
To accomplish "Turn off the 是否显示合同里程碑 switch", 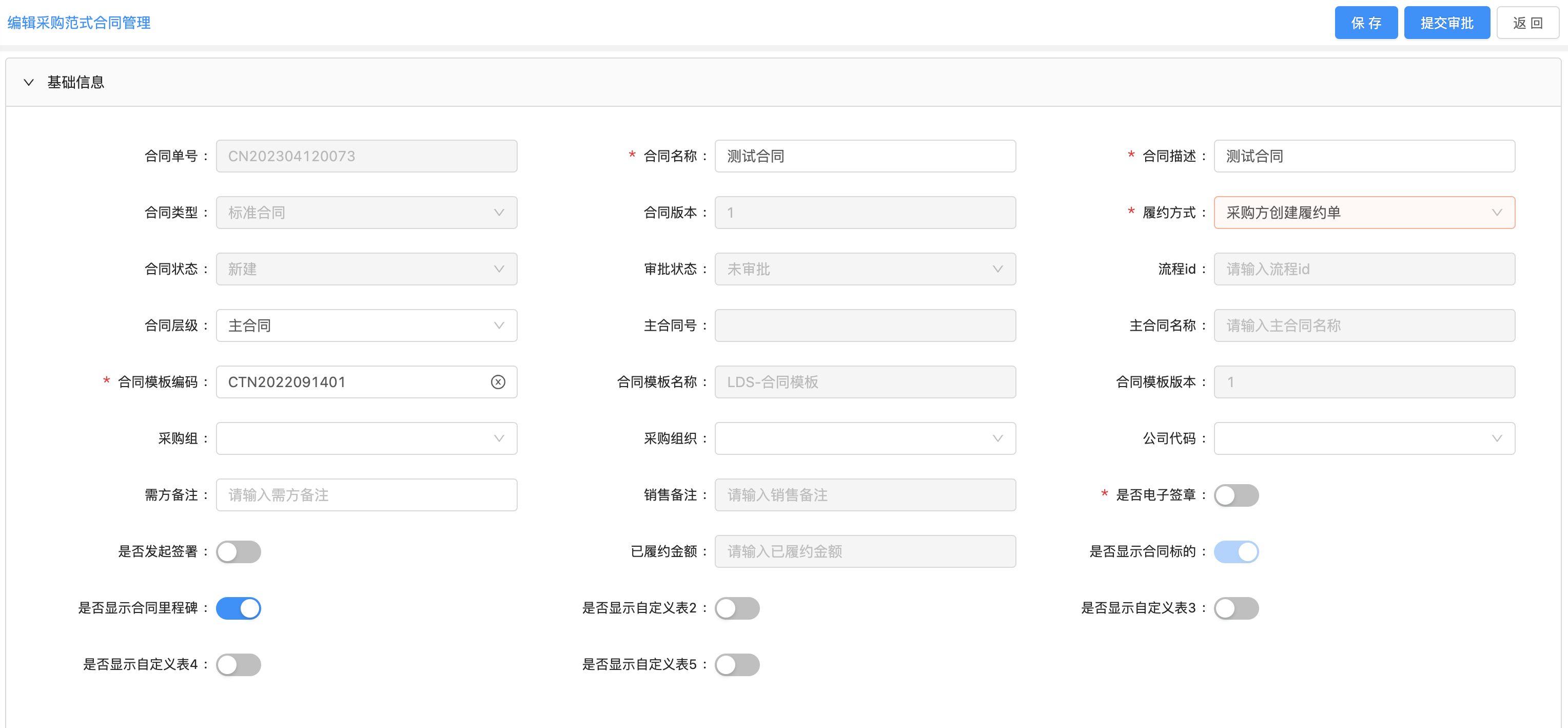I will (238, 608).
